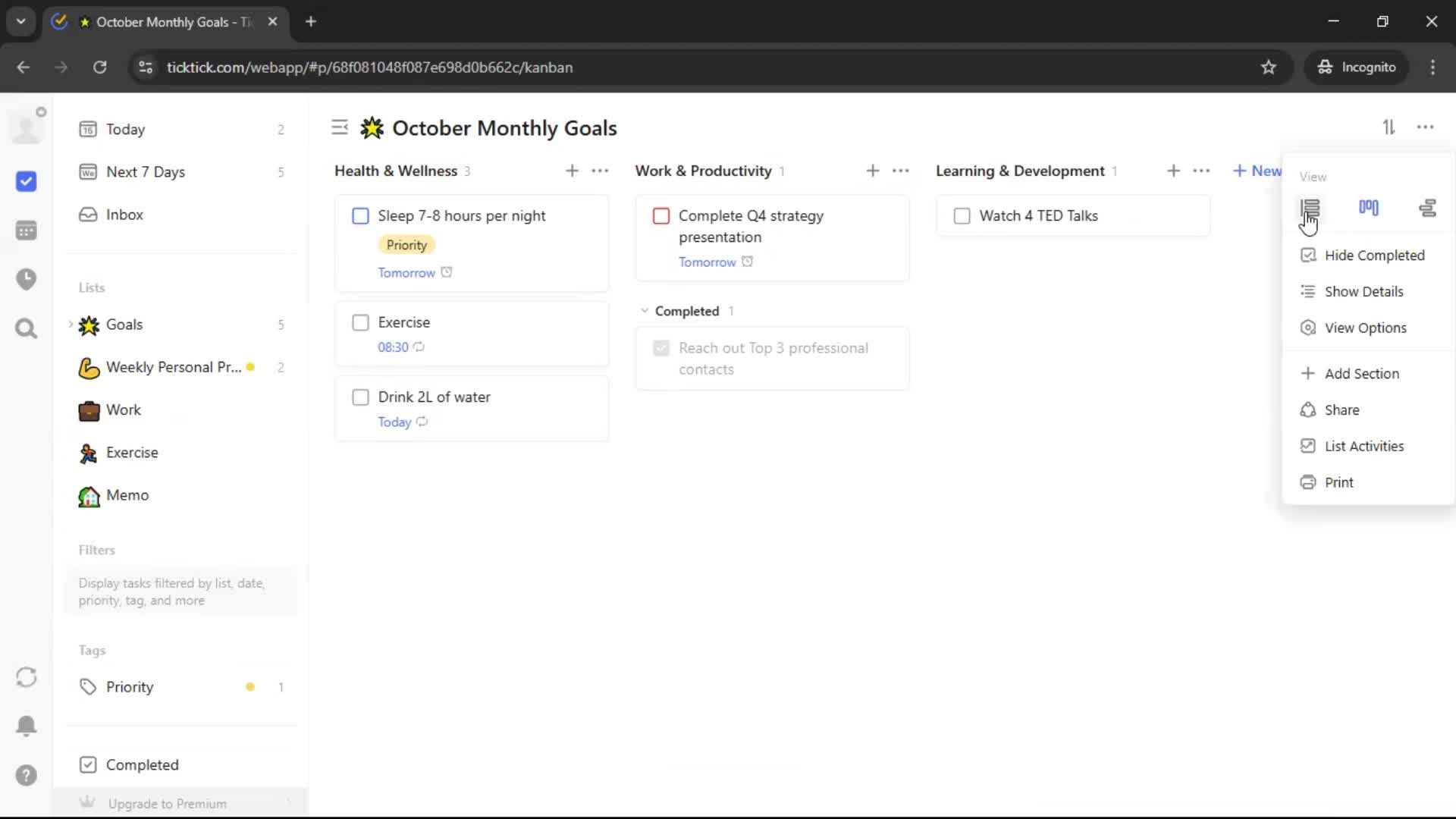Open the Pomodoro focus clock icon

pos(27,279)
